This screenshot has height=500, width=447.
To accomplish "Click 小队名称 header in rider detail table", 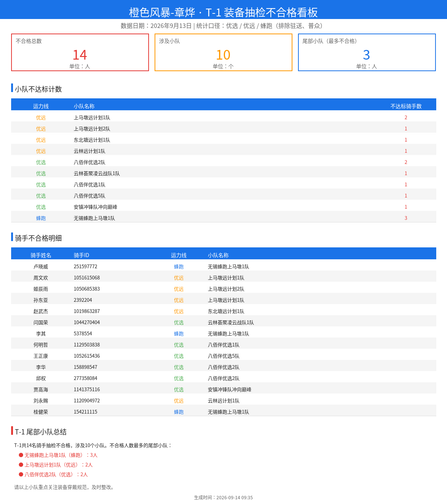I will click(x=218, y=255).
